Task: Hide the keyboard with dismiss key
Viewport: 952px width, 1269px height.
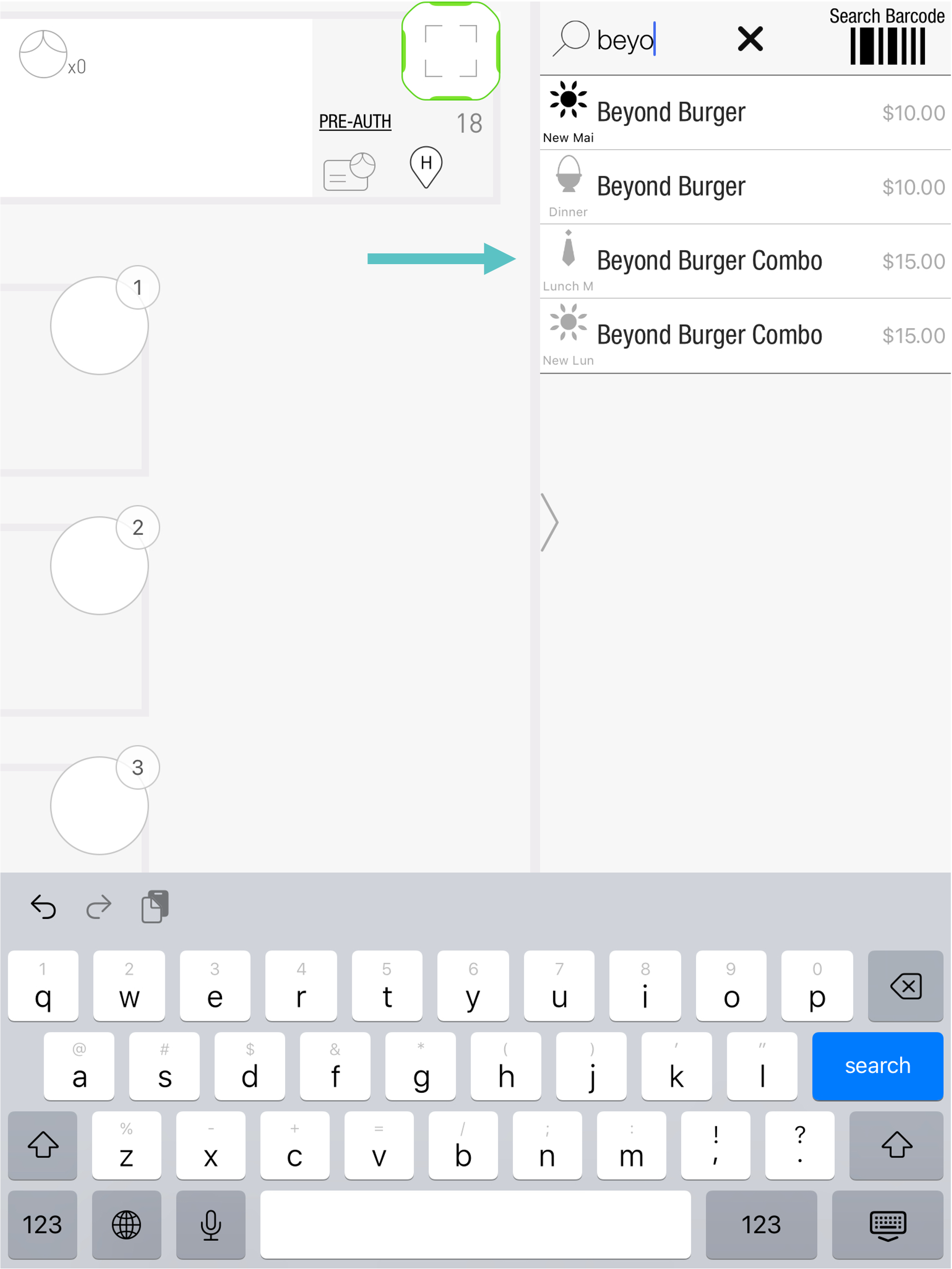Action: (x=887, y=1224)
